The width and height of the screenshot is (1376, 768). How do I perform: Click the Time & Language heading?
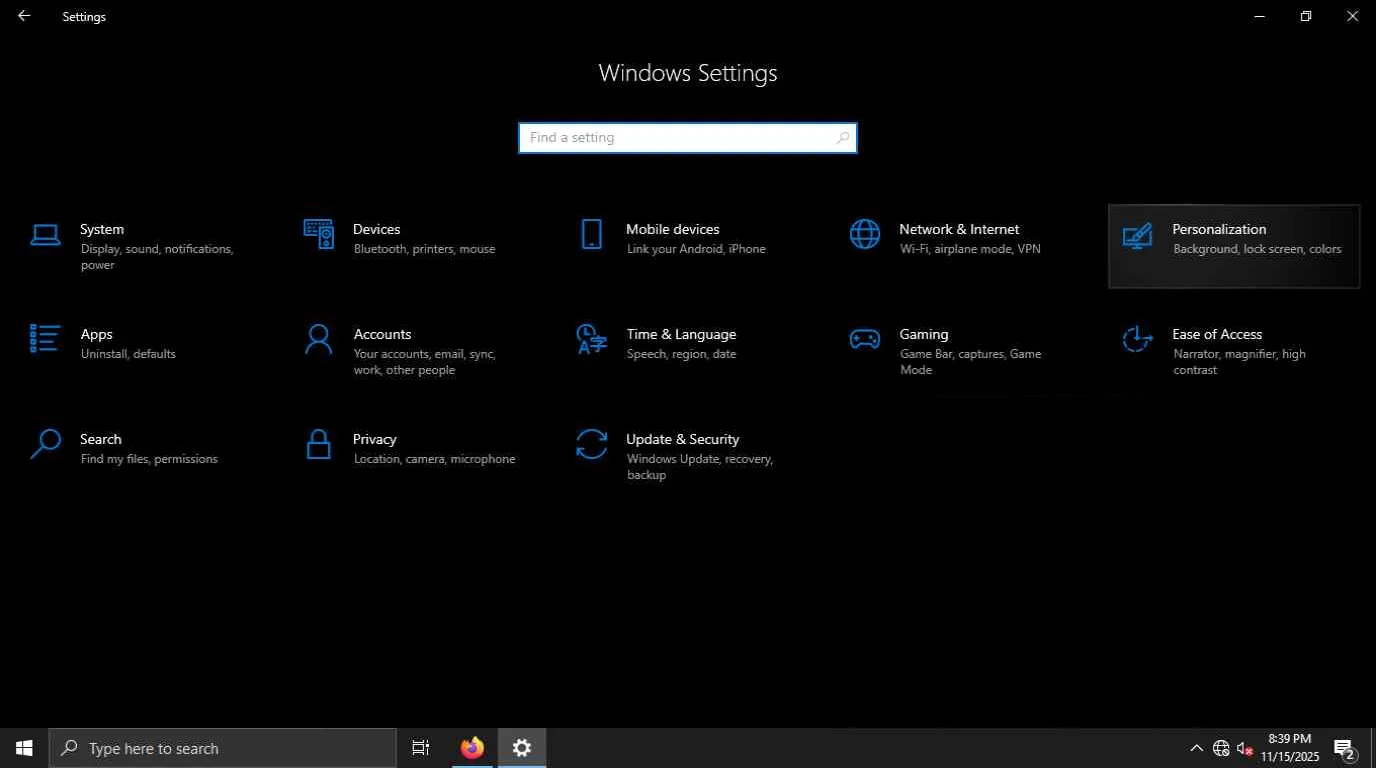pyautogui.click(x=681, y=334)
